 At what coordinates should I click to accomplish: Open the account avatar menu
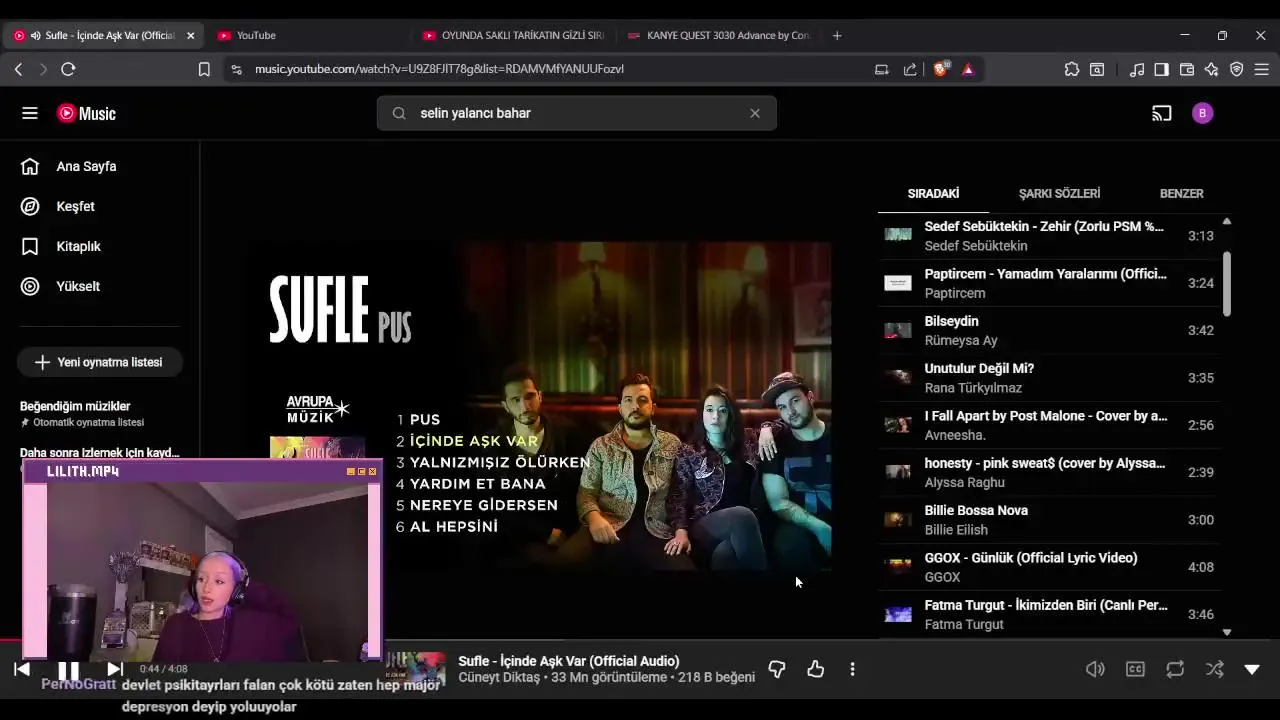[1203, 113]
